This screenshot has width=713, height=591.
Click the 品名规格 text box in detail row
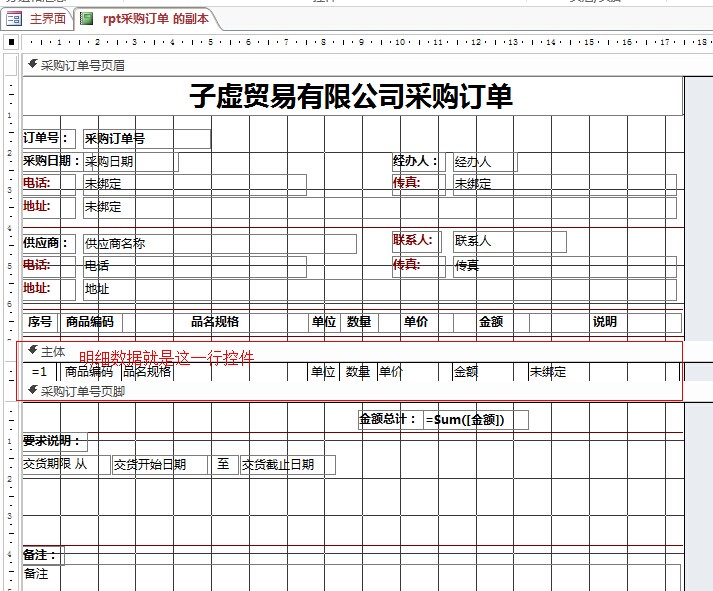[x=216, y=372]
